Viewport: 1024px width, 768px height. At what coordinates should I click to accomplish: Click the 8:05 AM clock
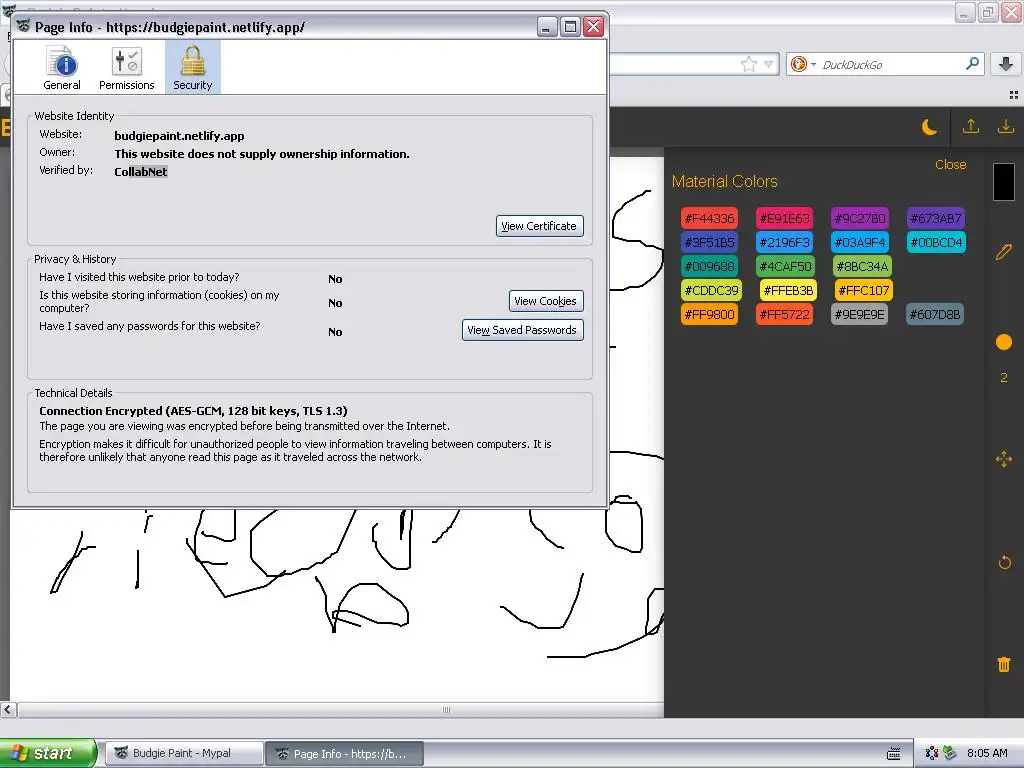pyautogui.click(x=987, y=753)
